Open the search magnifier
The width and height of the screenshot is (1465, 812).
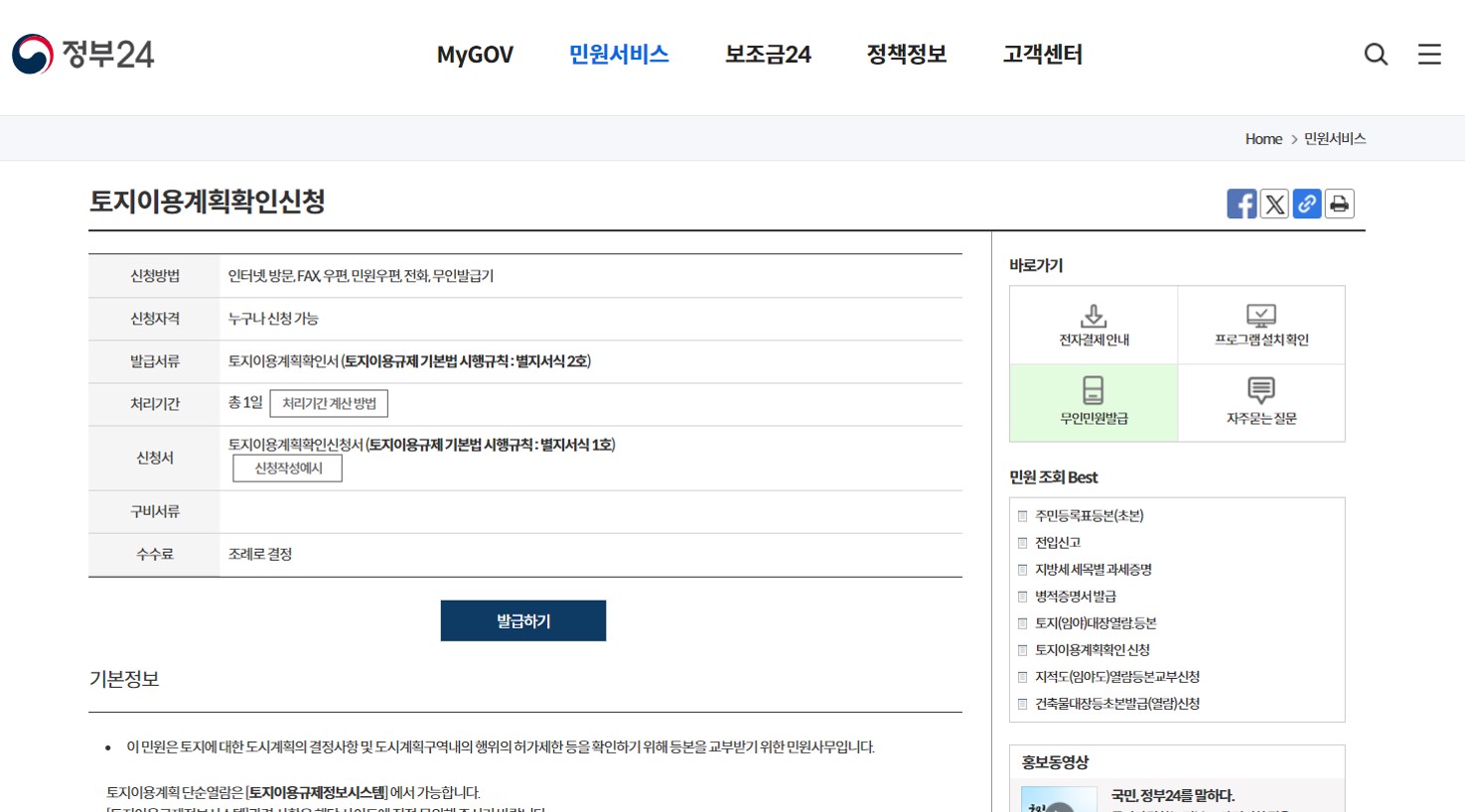(1376, 55)
